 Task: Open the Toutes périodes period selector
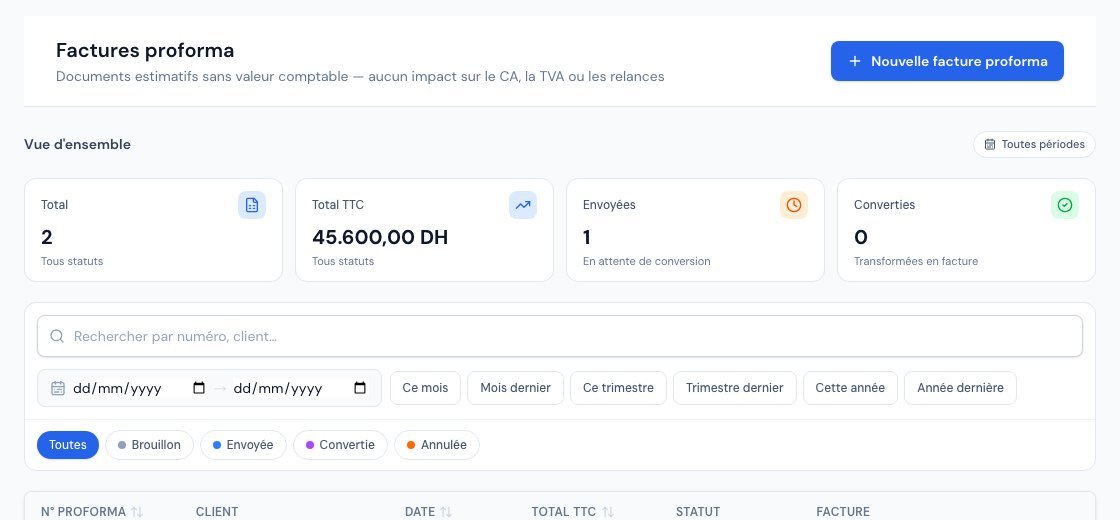coord(1034,144)
